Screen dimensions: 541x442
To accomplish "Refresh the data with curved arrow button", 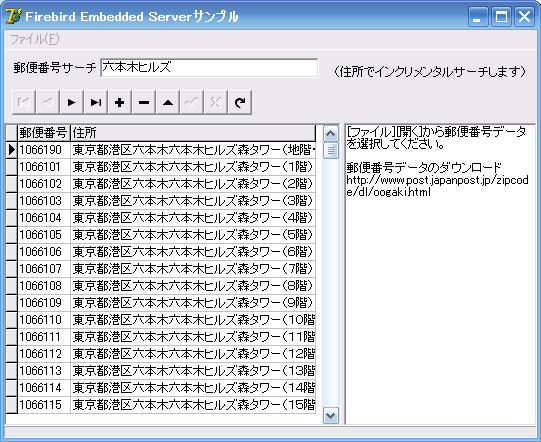I will (240, 102).
